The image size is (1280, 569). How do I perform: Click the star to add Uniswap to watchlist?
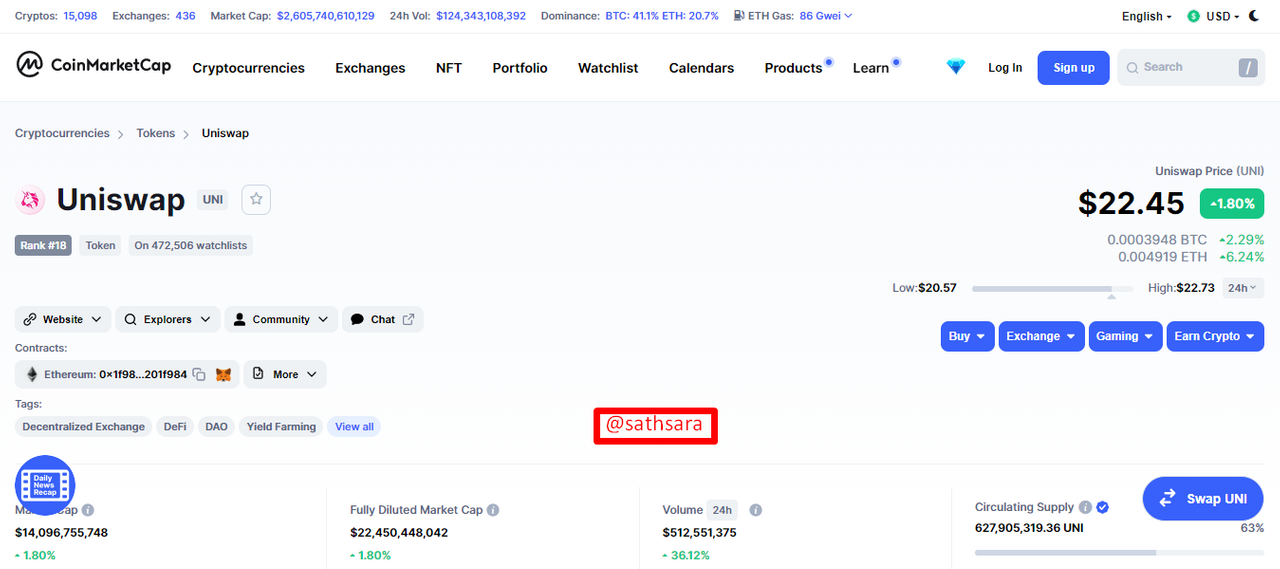256,199
